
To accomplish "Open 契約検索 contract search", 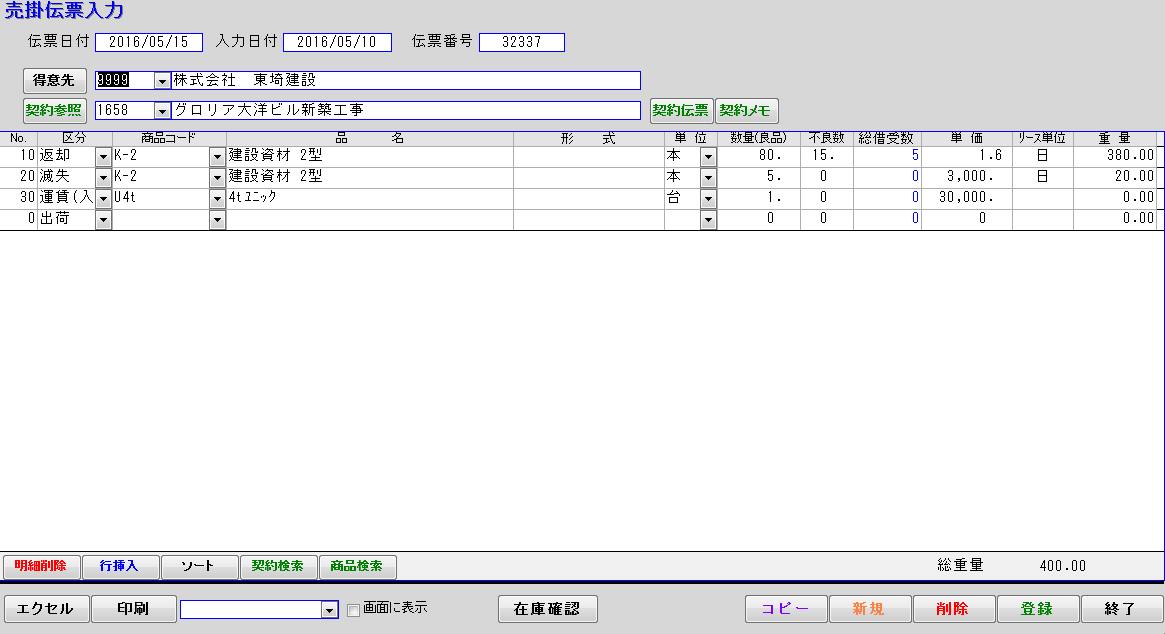I will (278, 567).
